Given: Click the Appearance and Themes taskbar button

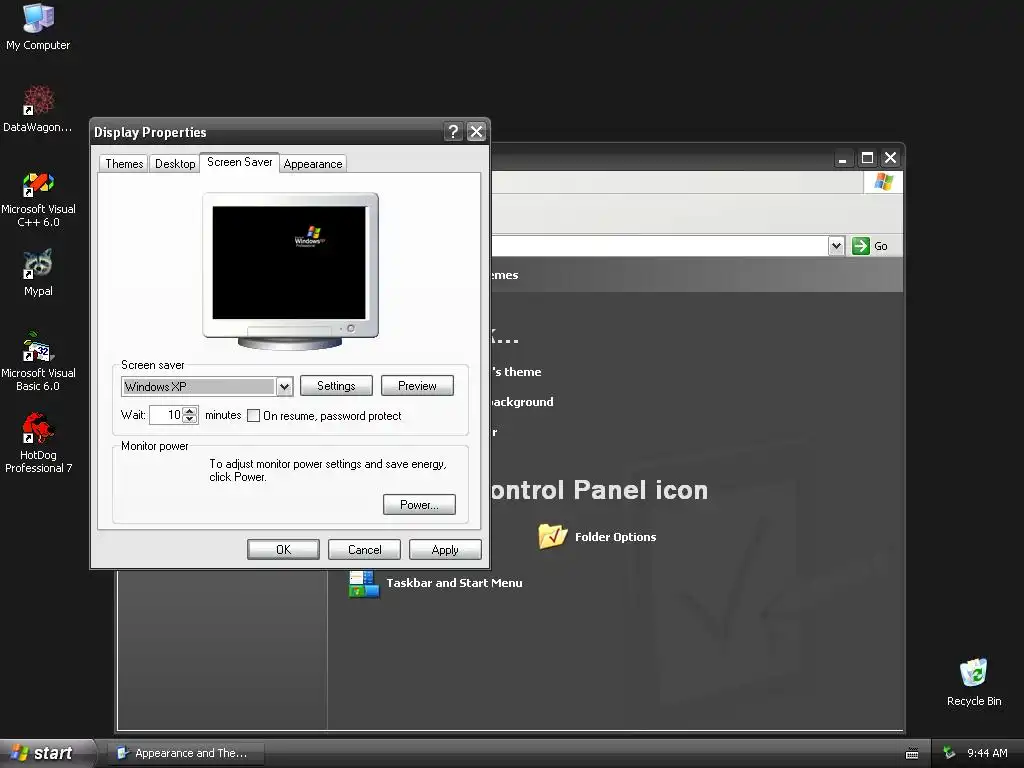Looking at the screenshot, I should click(186, 753).
